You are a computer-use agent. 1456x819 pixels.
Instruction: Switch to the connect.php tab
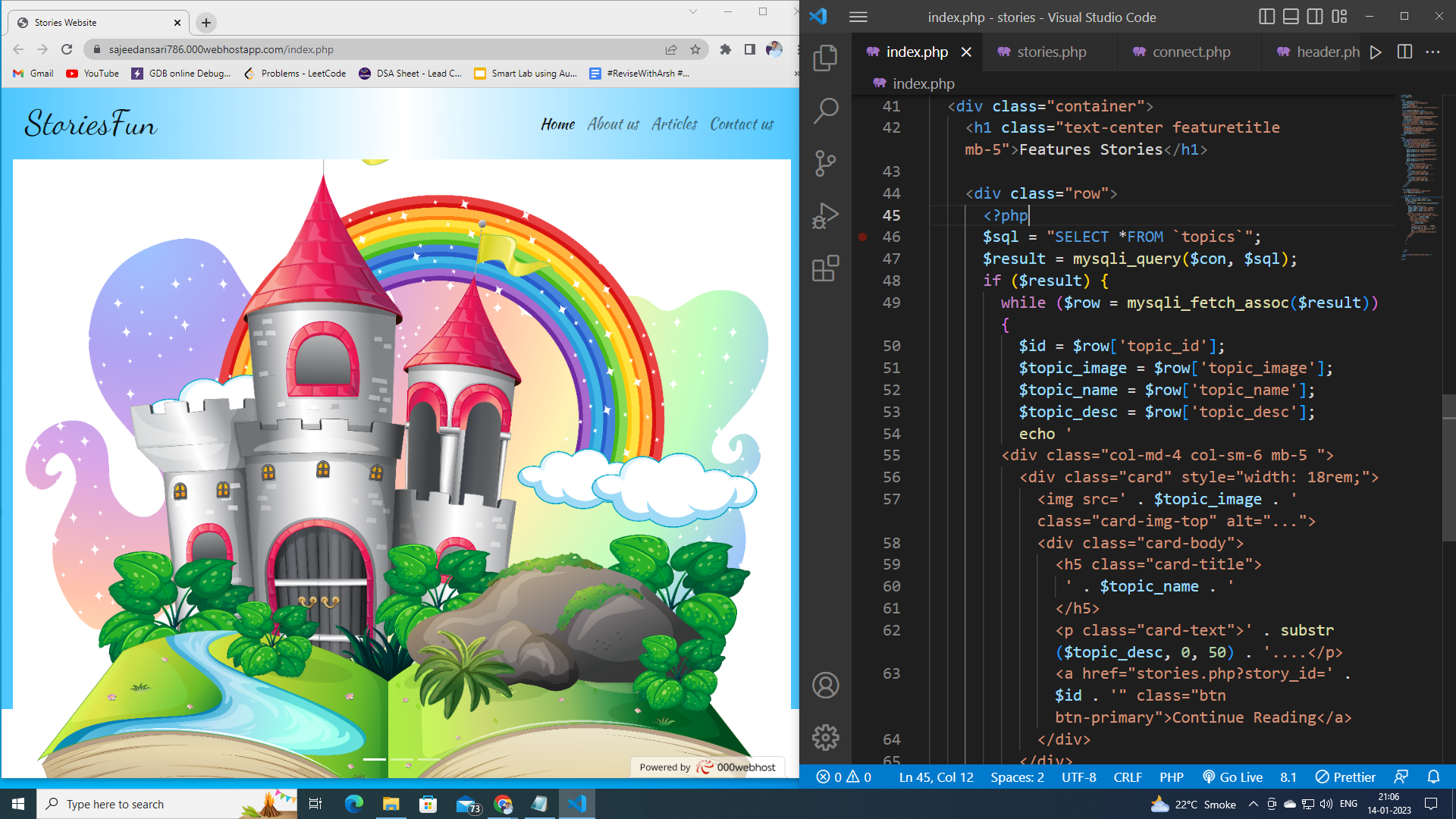1190,52
